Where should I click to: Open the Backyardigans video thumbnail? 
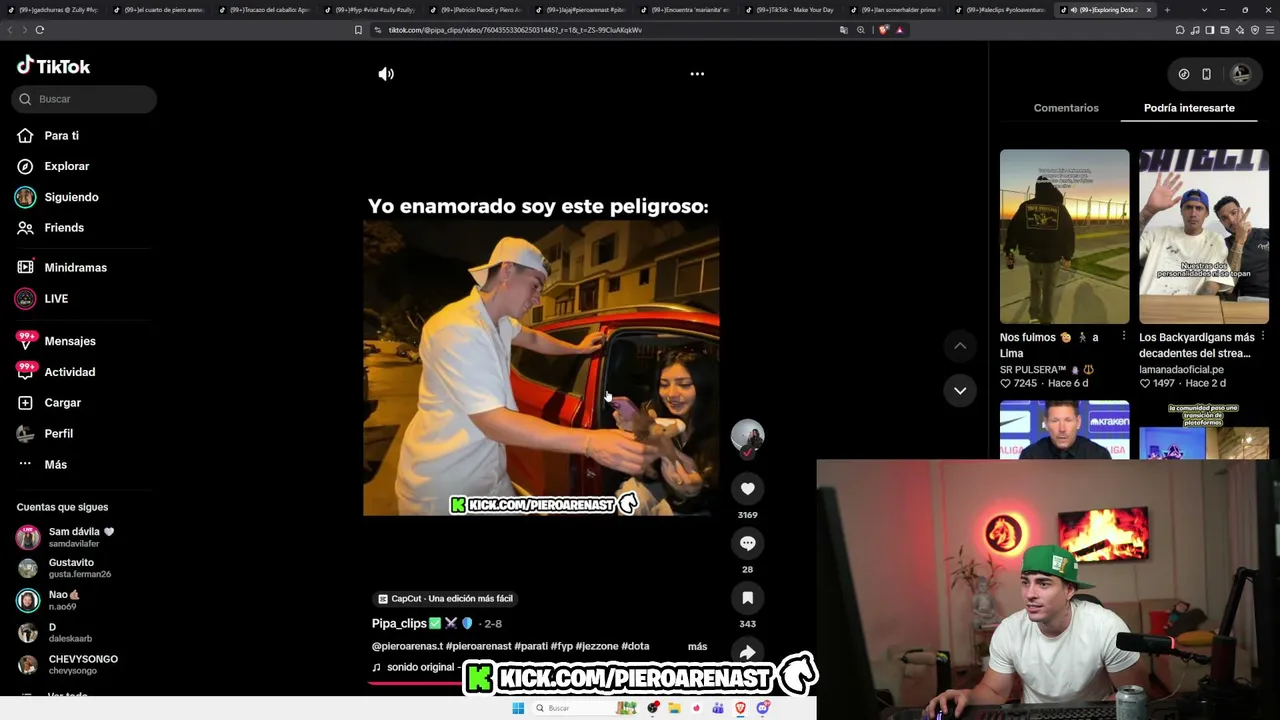pos(1204,237)
